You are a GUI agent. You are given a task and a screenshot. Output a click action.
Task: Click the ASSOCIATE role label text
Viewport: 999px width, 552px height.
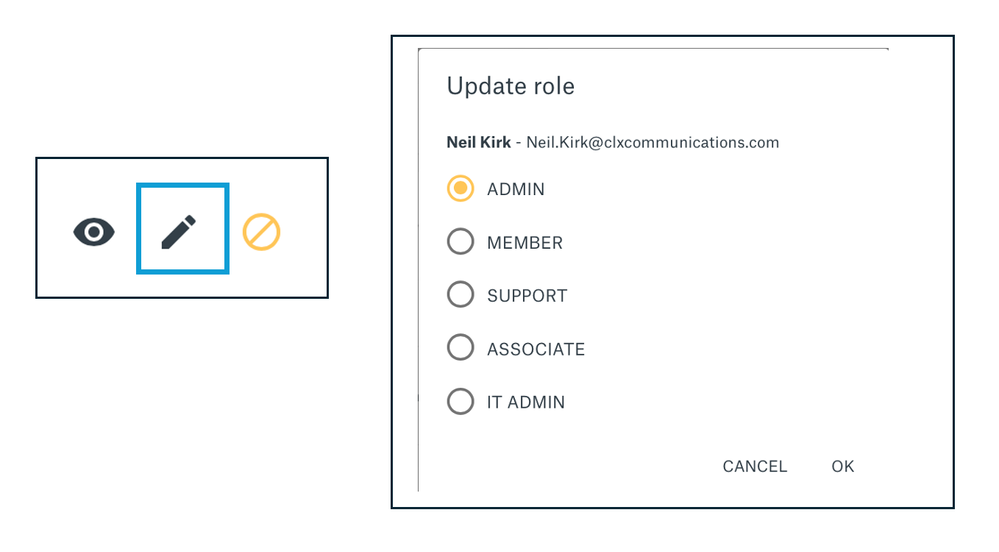[x=536, y=349]
